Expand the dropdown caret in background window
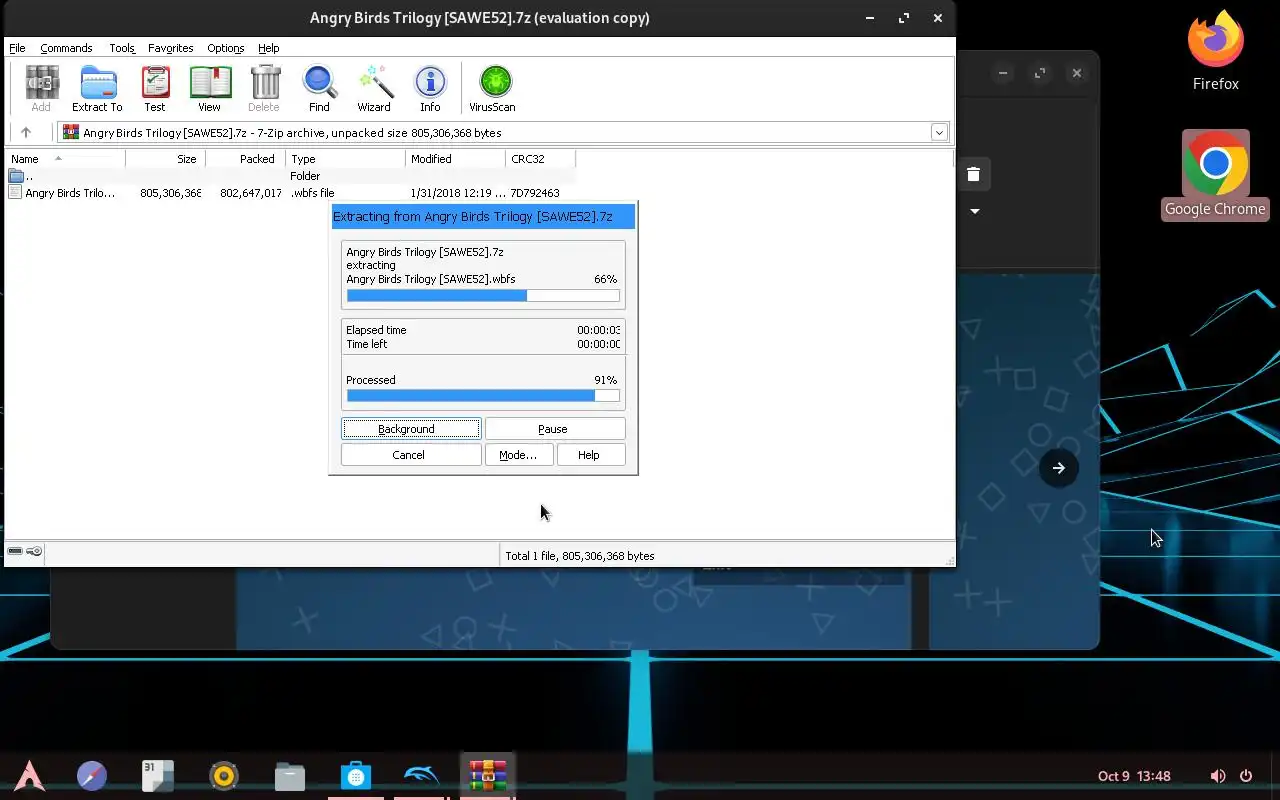The width and height of the screenshot is (1280, 800). tap(975, 211)
